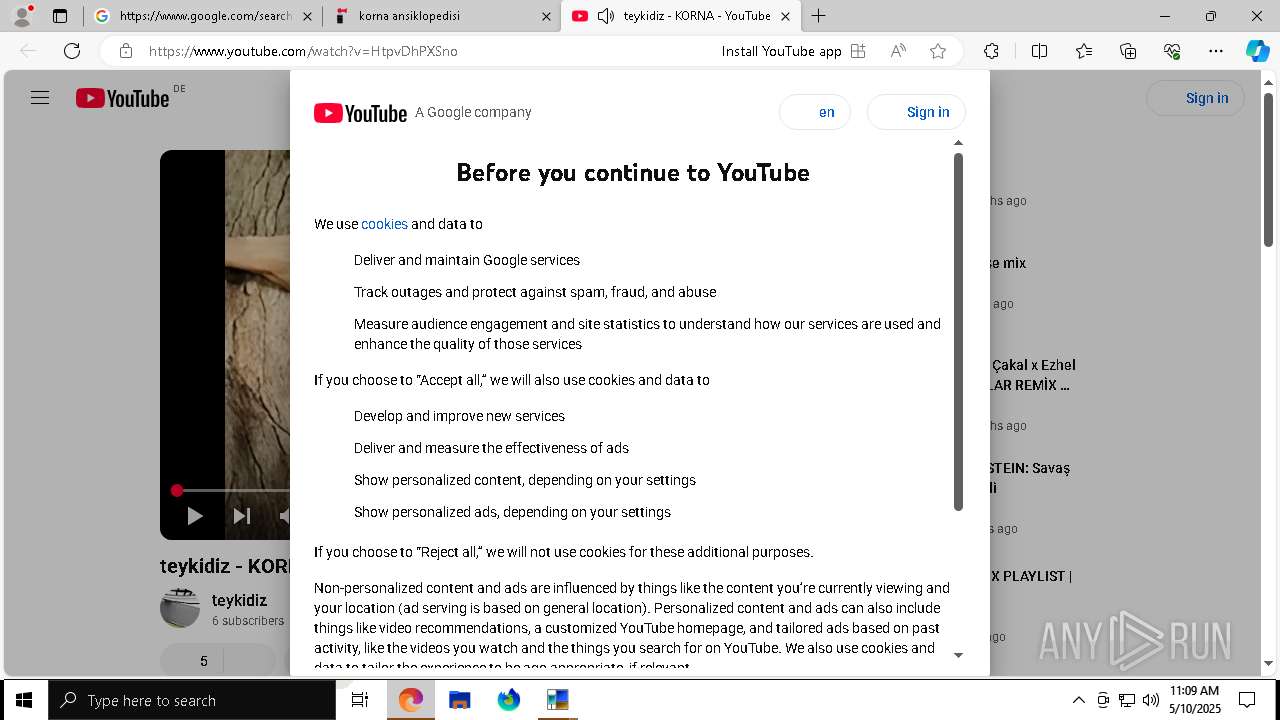
Task: Open the browser profile icon
Action: click(22, 16)
